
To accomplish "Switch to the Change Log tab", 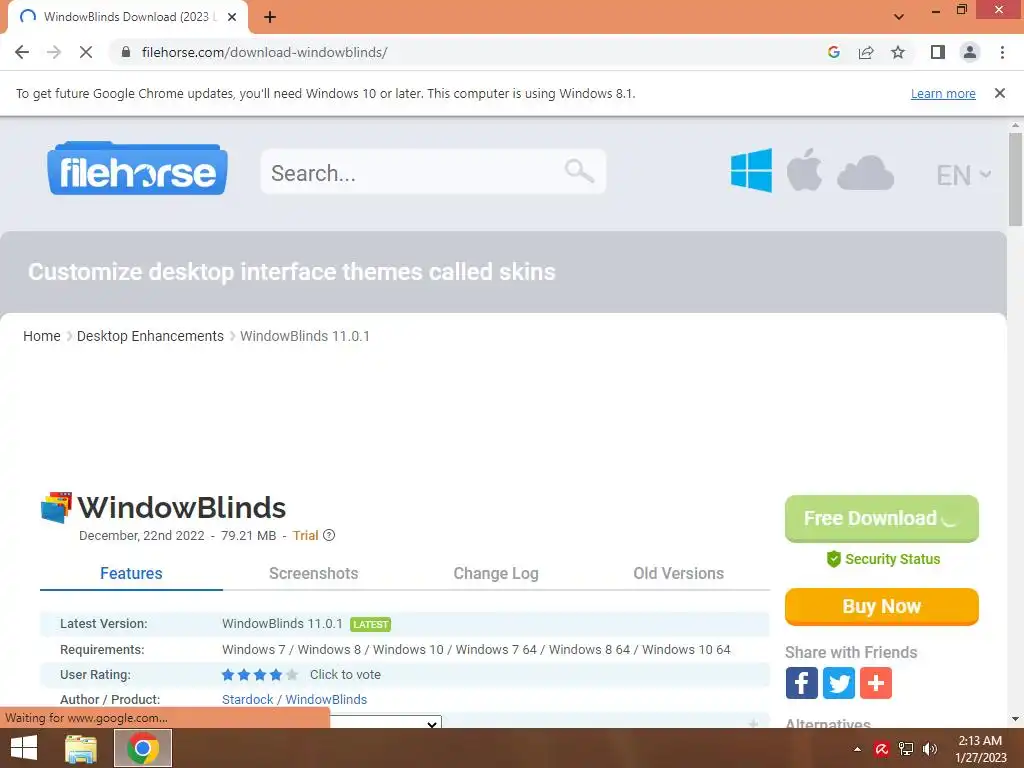I will point(496,573).
